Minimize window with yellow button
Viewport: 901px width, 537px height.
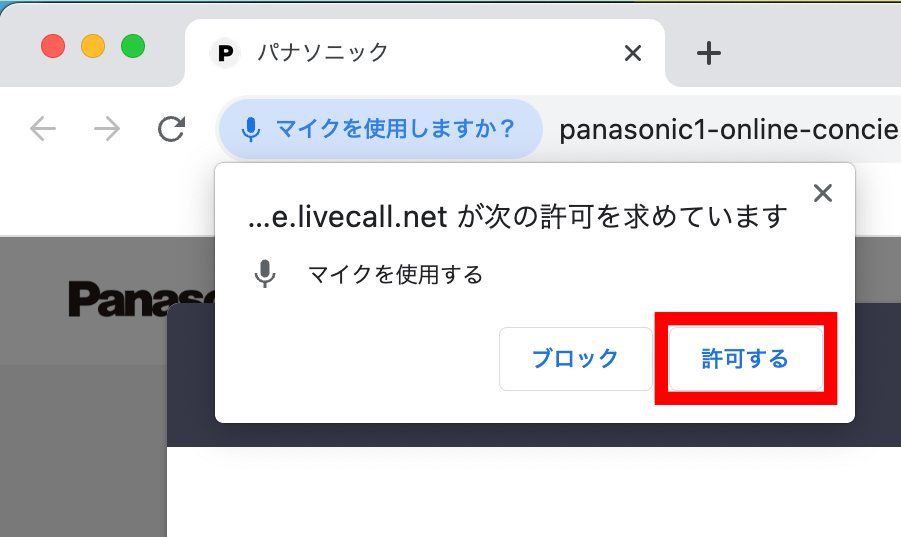[x=93, y=46]
